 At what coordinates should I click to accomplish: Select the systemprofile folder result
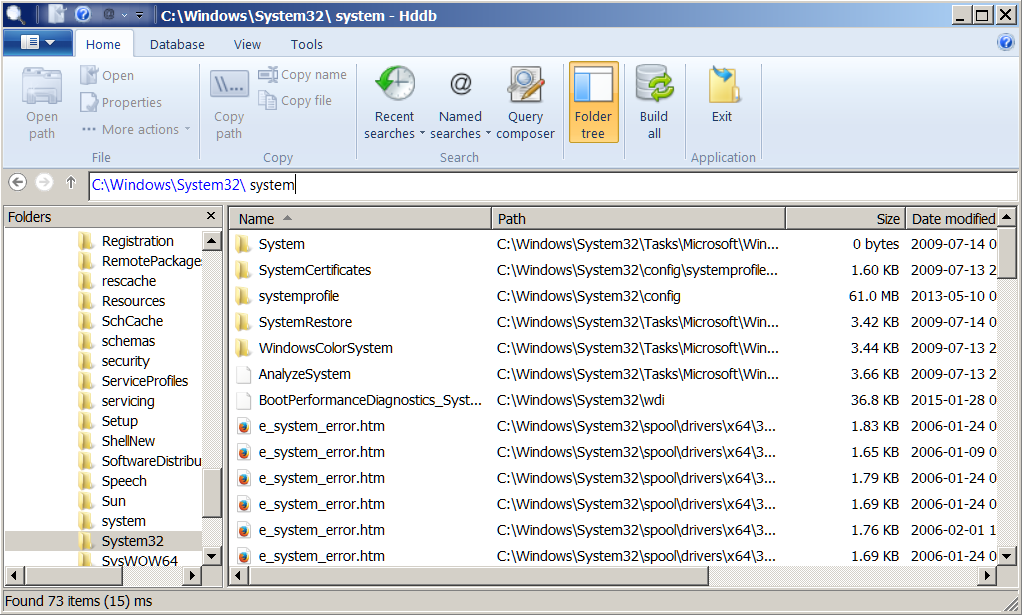coord(613,296)
